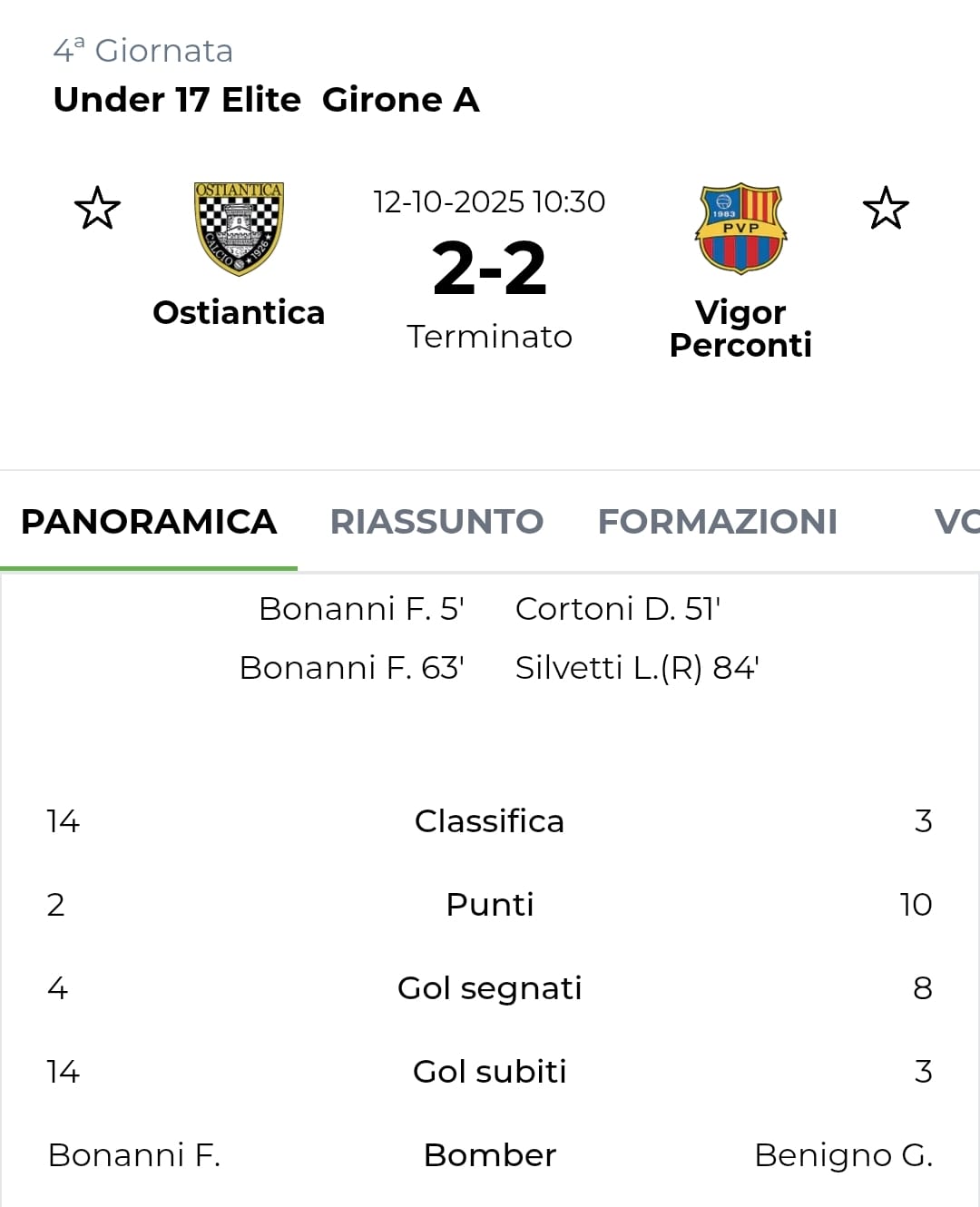This screenshot has height=1207, width=980.
Task: Select scorer Bonanni F. 5' entry
Action: [x=361, y=609]
